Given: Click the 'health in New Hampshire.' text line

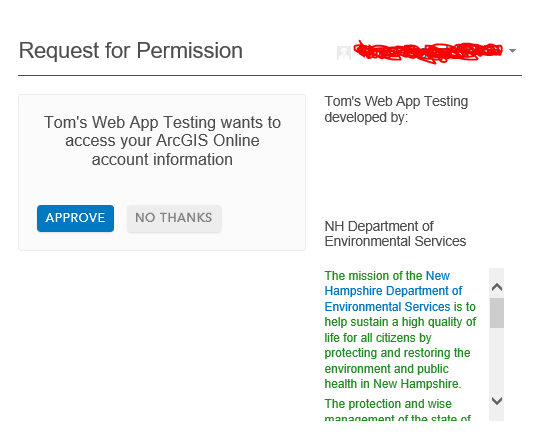Looking at the screenshot, I should [x=393, y=384].
